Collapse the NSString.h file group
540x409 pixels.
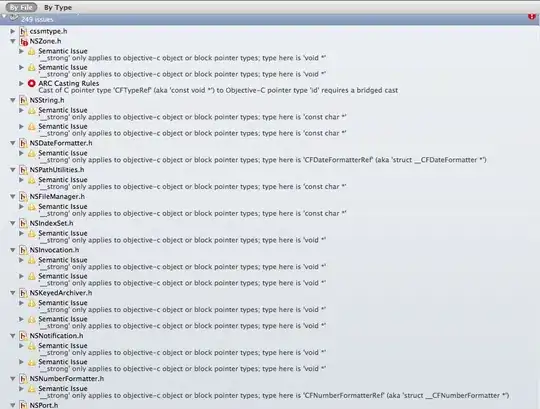(x=13, y=101)
